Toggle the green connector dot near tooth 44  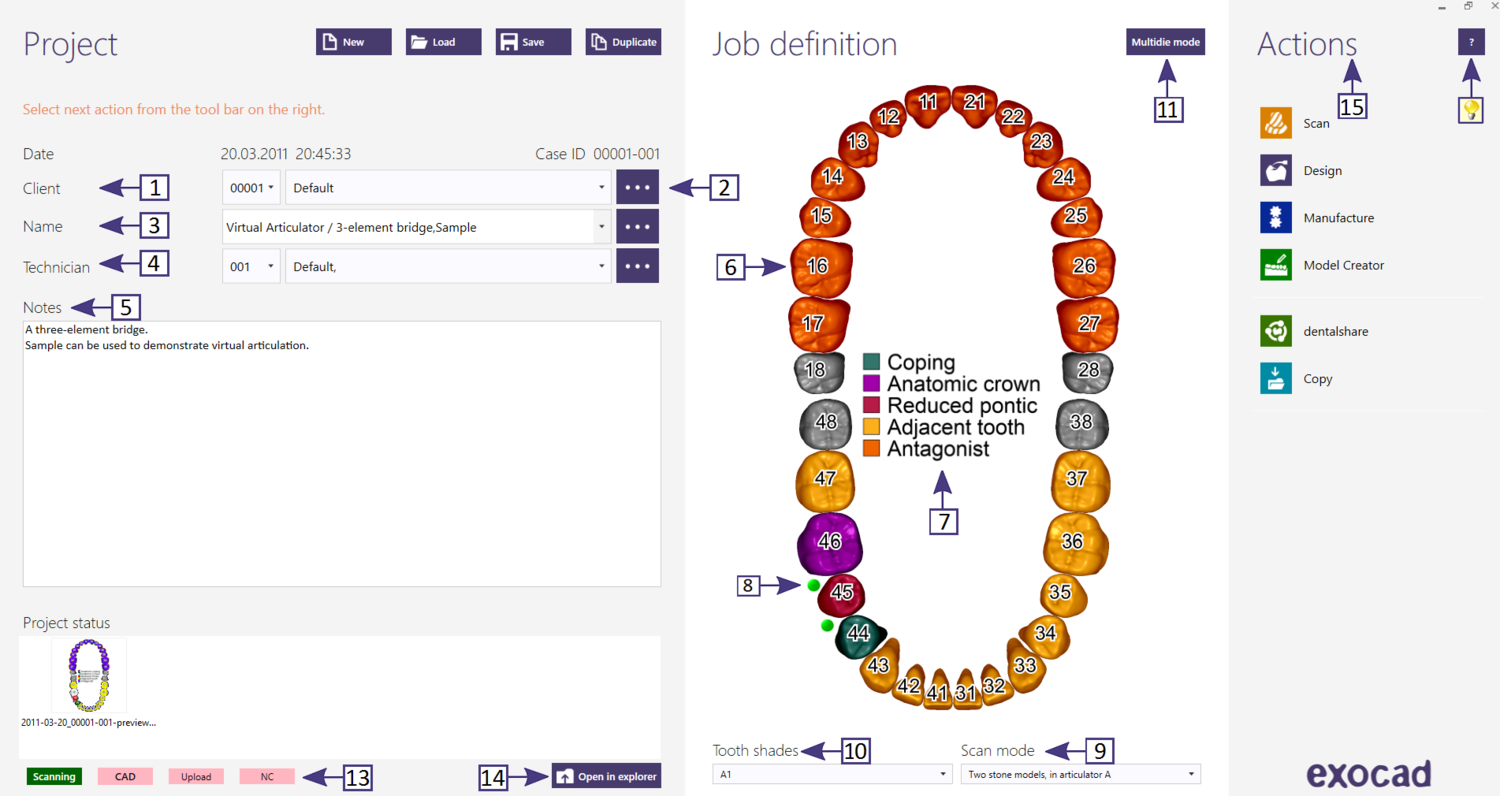[827, 626]
